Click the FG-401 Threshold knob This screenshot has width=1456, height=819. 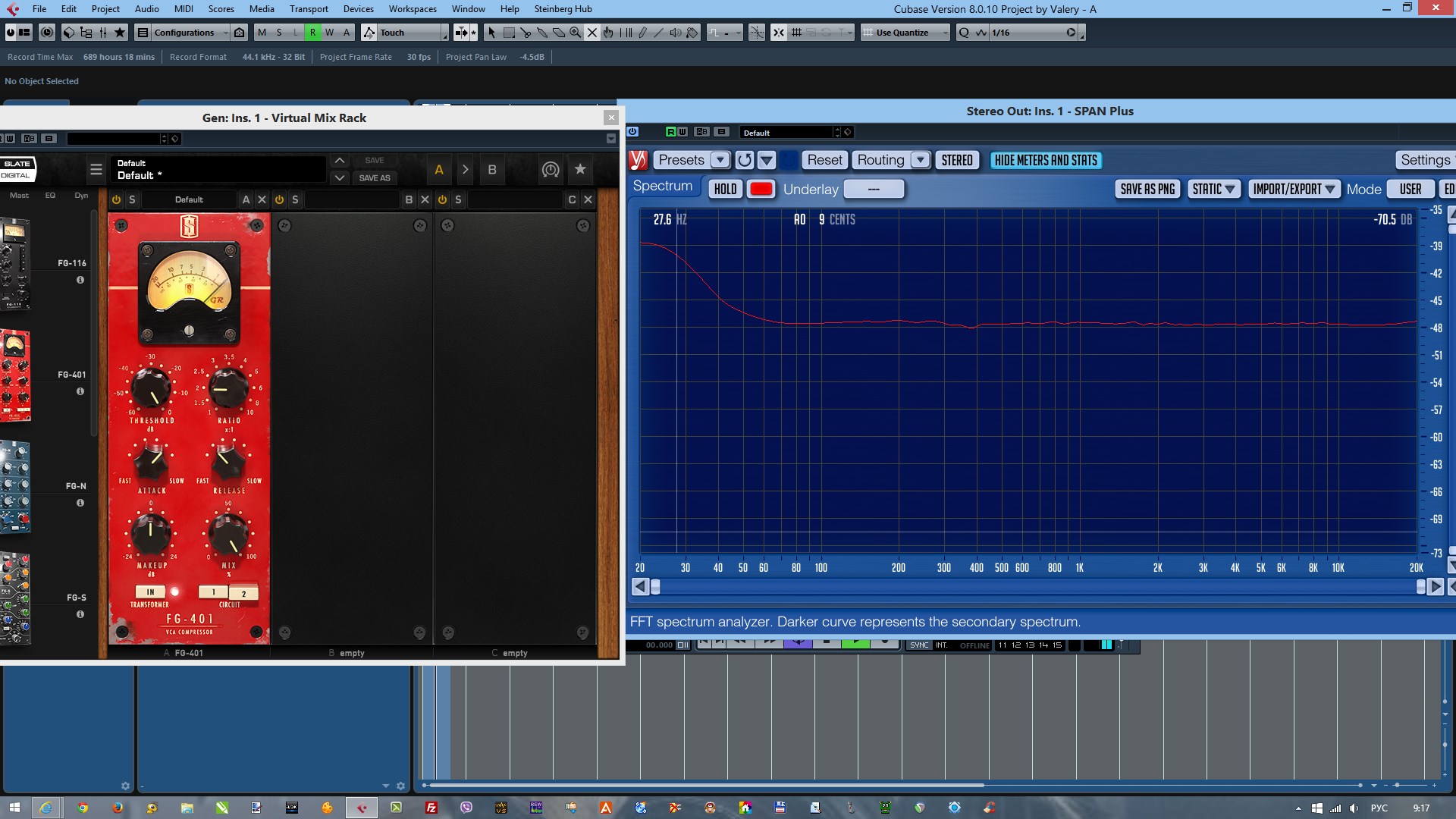click(152, 387)
